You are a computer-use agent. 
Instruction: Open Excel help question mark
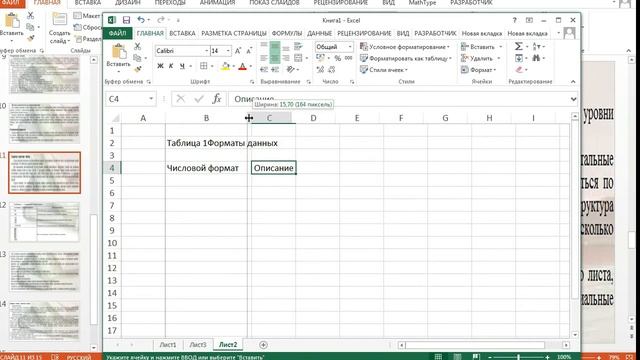(x=514, y=20)
